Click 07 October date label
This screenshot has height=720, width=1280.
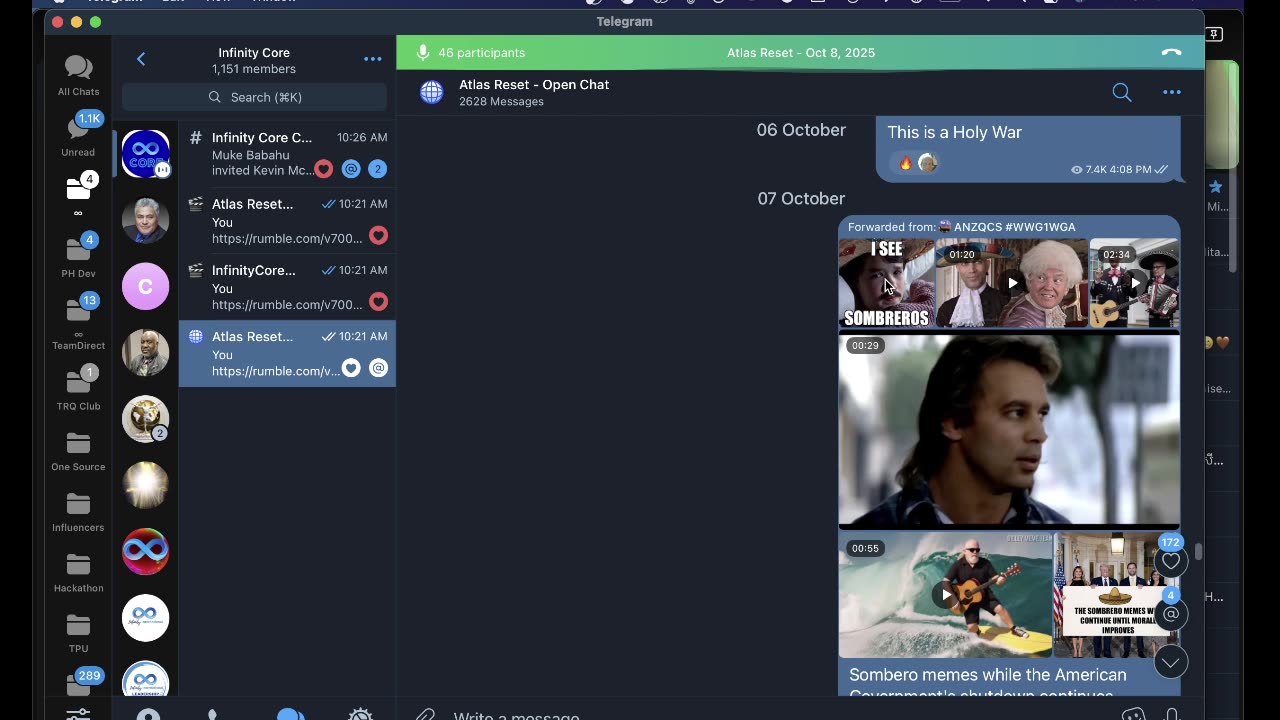click(801, 198)
